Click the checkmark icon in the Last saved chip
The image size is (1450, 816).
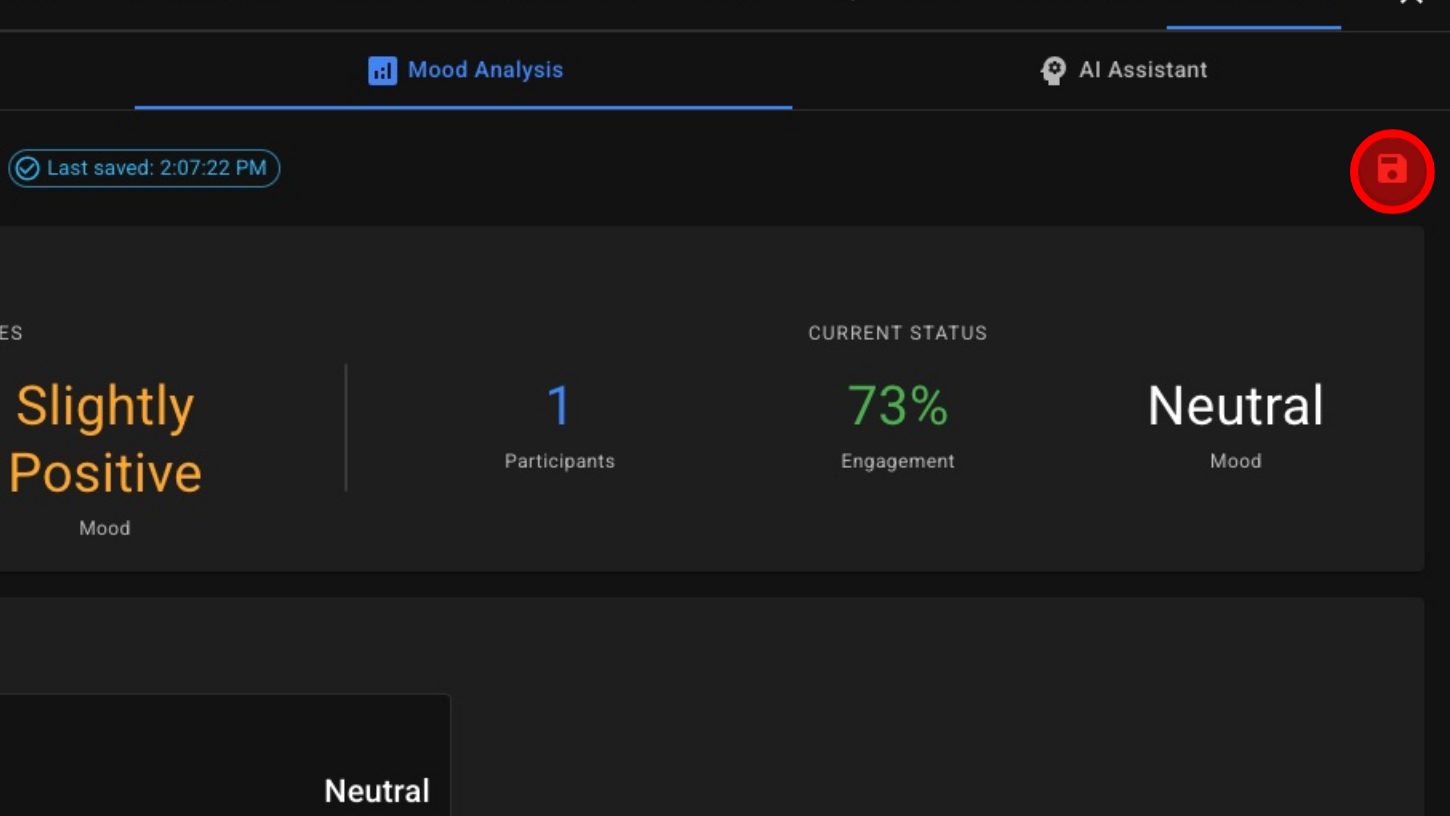tap(28, 168)
